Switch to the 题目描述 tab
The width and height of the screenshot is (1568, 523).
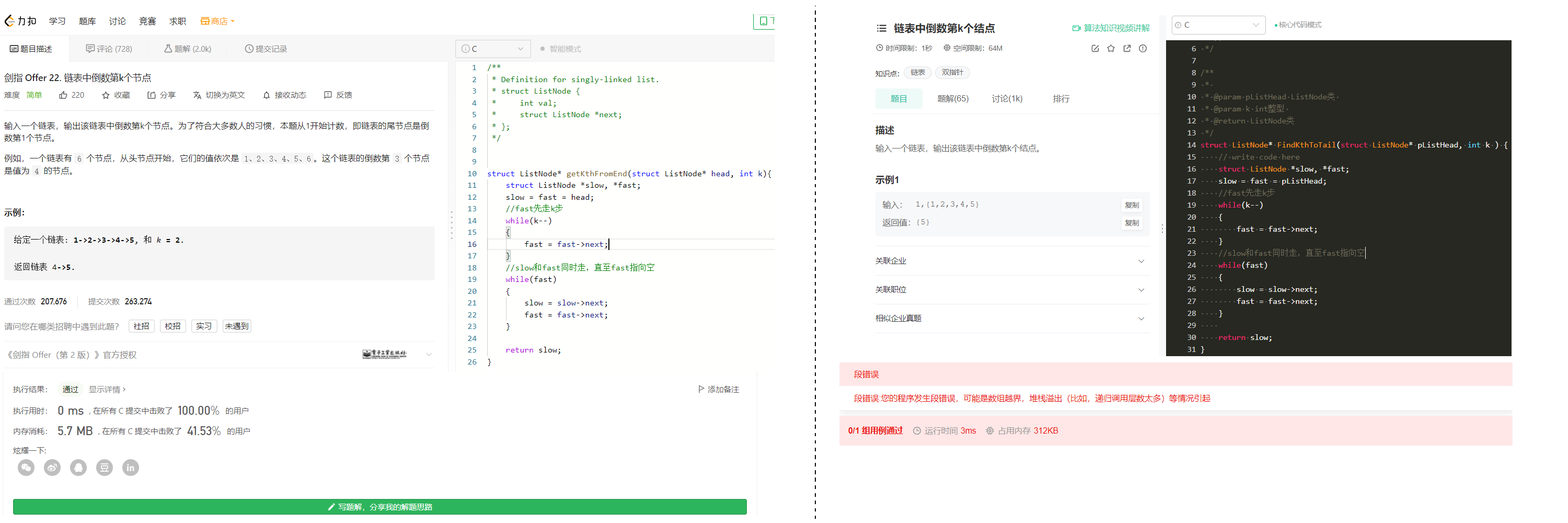click(x=31, y=49)
